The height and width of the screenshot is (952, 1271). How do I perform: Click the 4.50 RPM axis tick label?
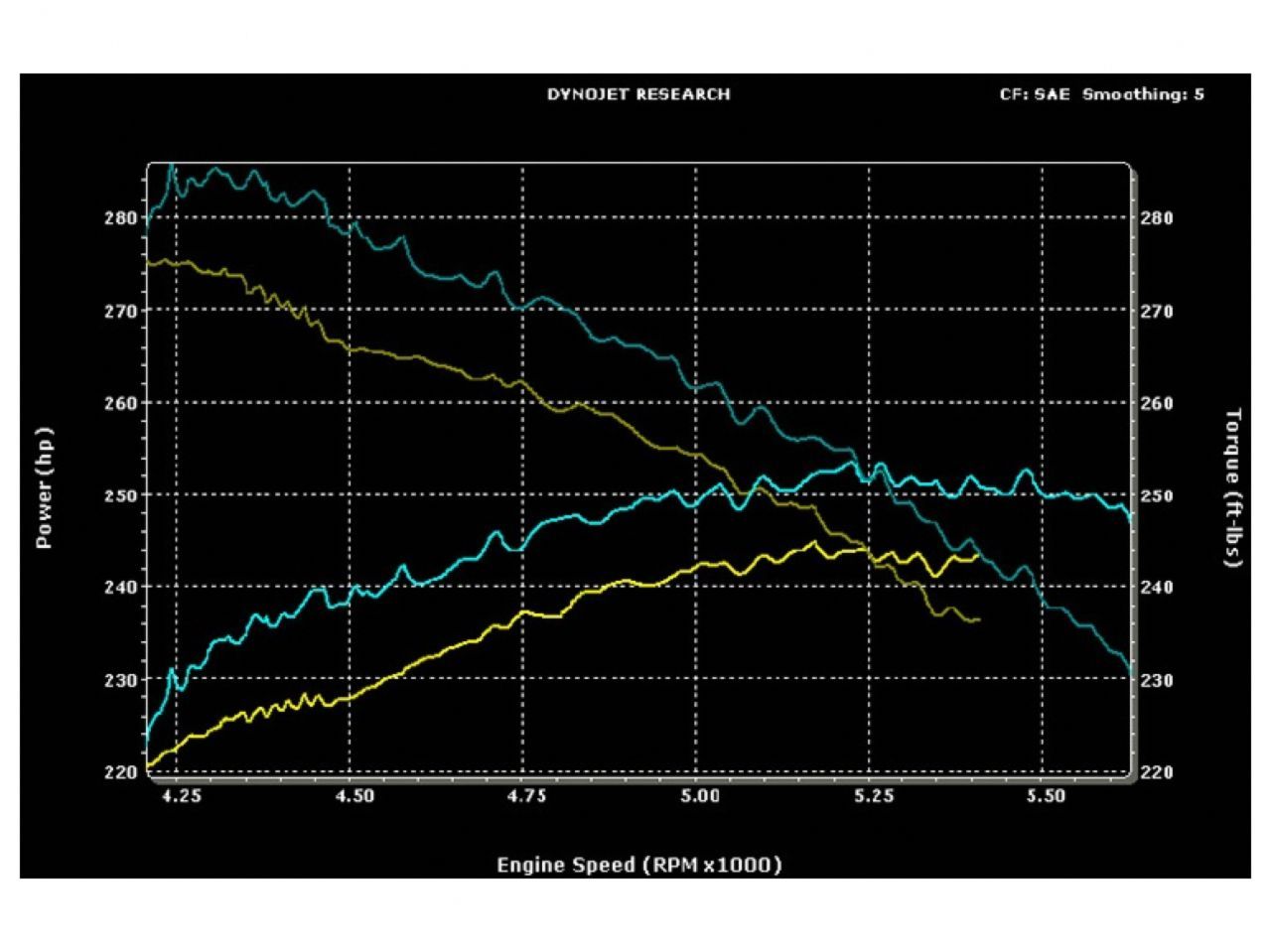point(354,795)
